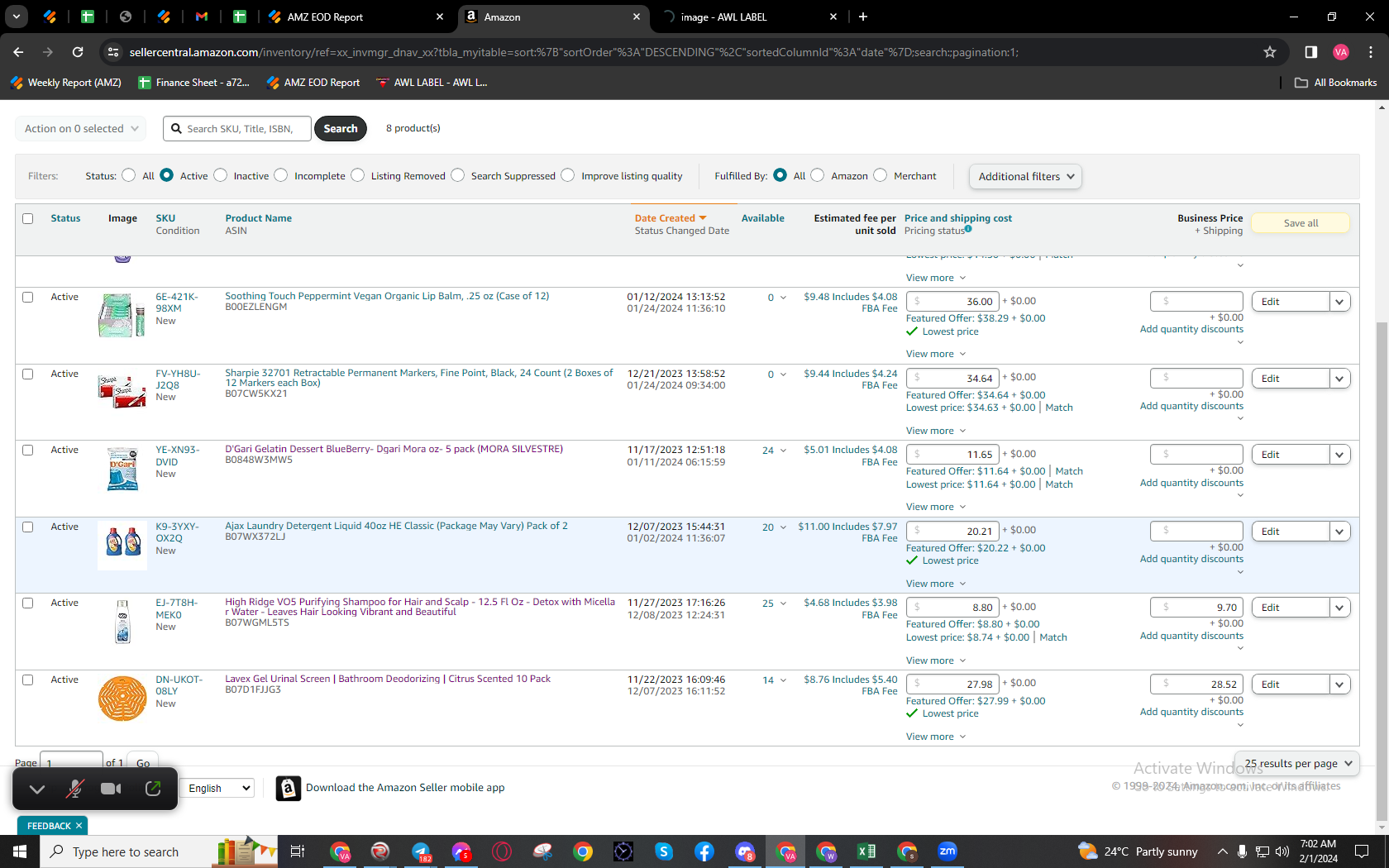Close the FEEDBACK tag
This screenshot has height=868, width=1389.
click(79, 826)
